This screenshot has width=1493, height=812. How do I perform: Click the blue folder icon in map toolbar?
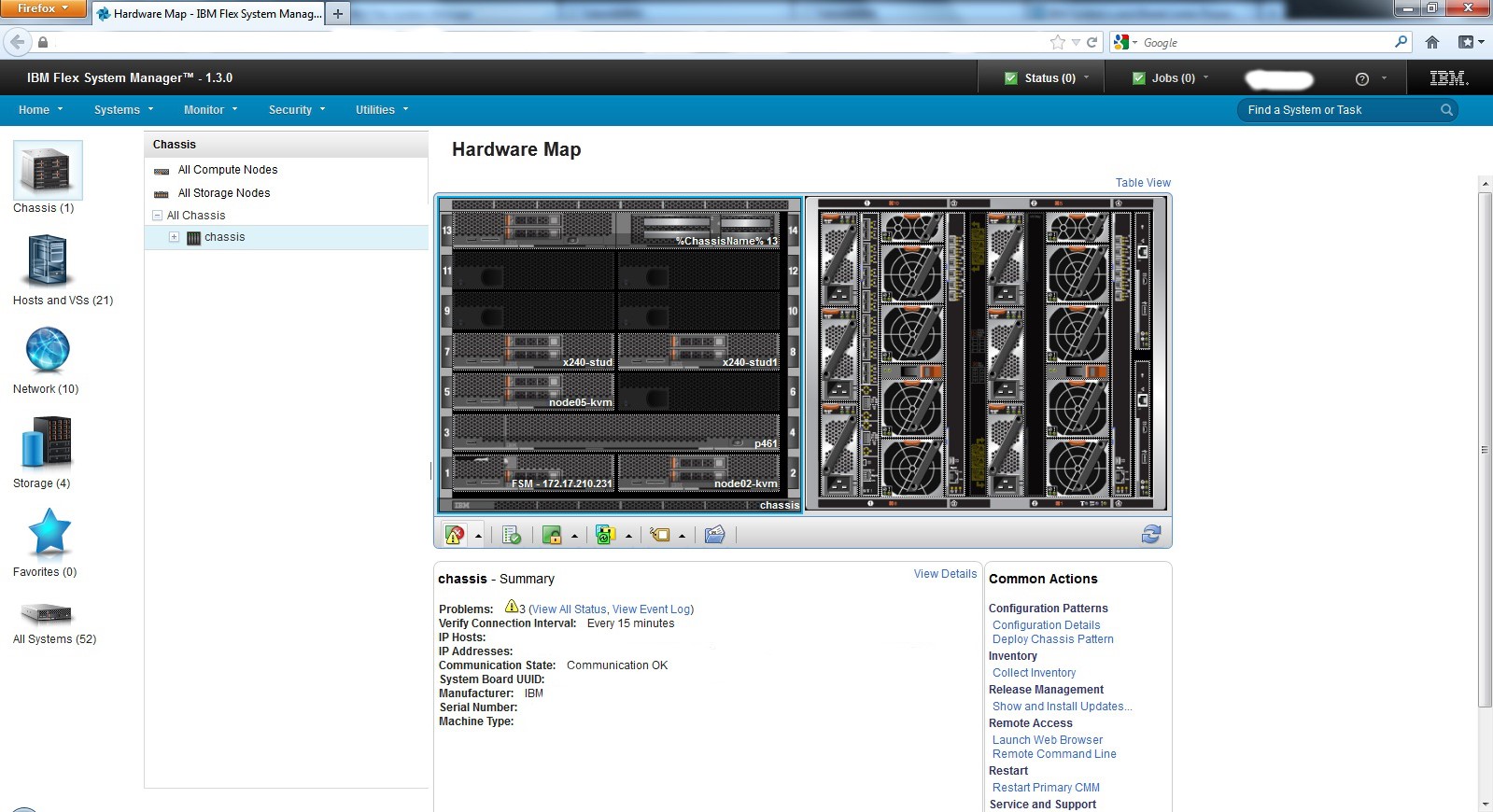pyautogui.click(x=715, y=535)
